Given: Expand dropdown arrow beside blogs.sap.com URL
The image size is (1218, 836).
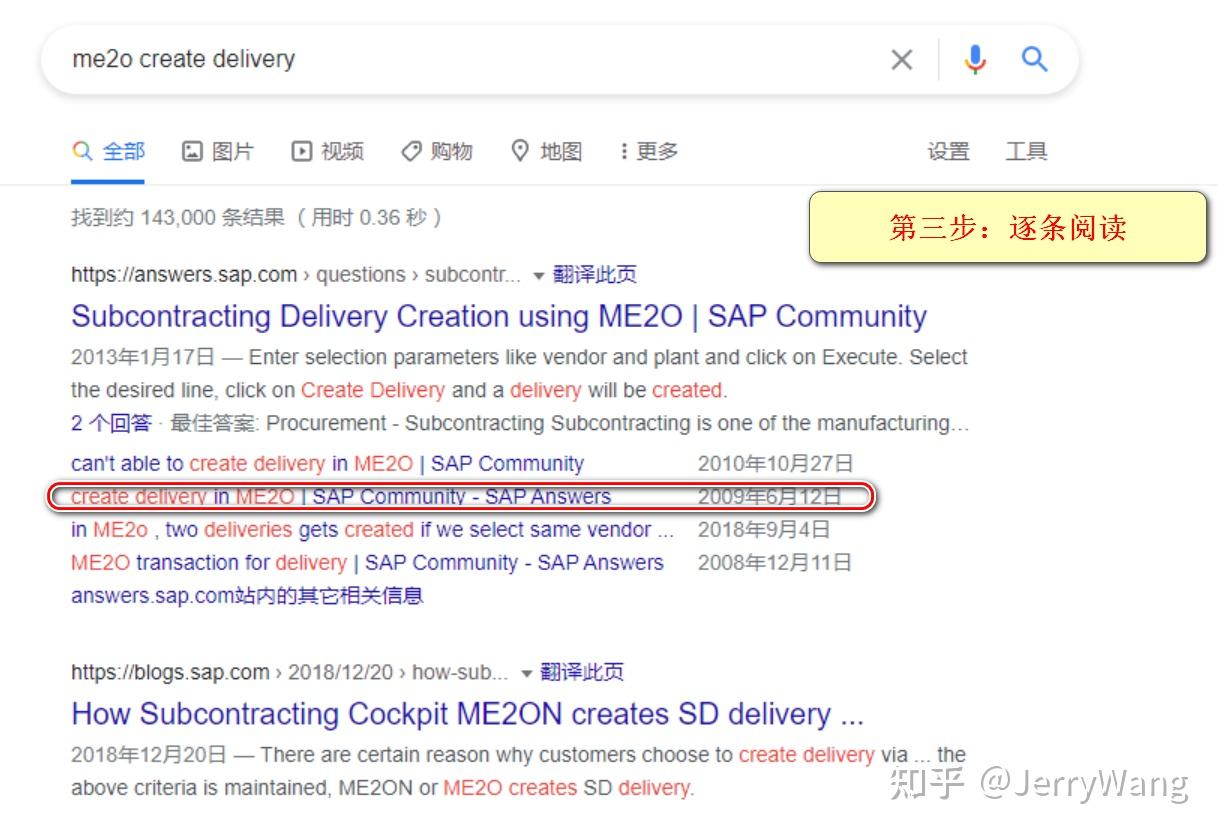Looking at the screenshot, I should (526, 673).
